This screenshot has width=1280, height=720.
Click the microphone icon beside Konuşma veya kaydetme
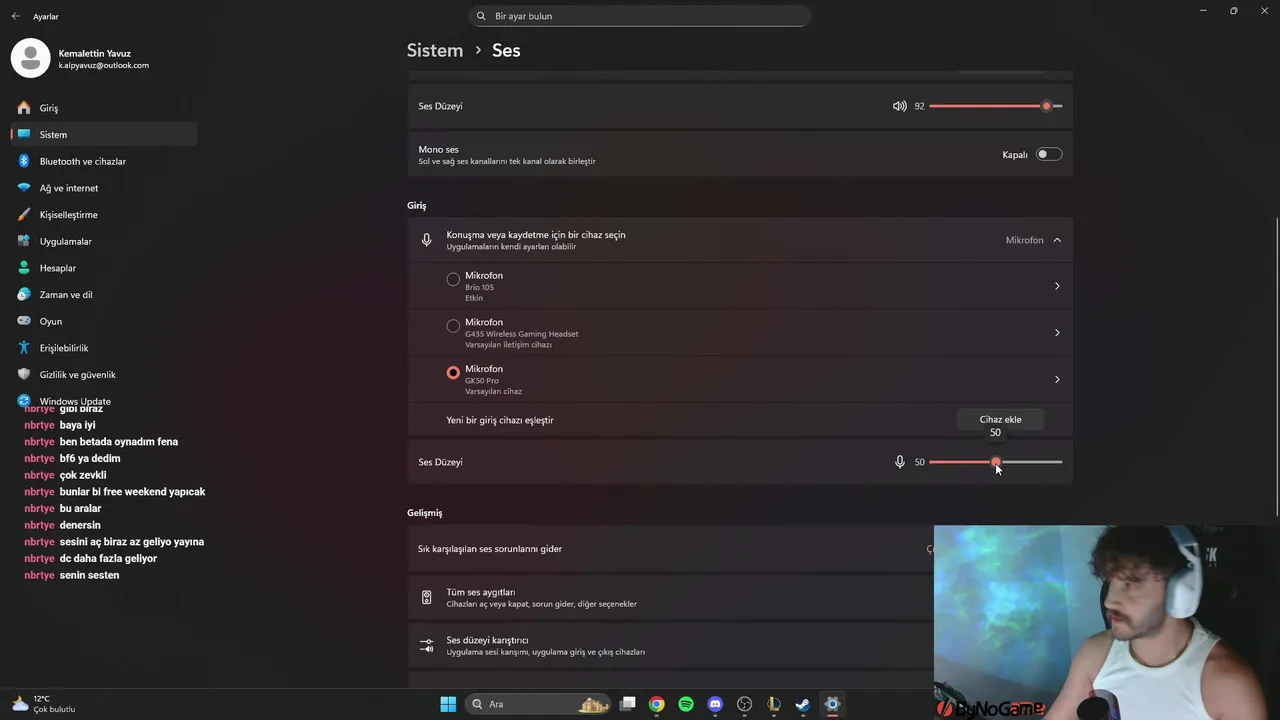coord(427,240)
